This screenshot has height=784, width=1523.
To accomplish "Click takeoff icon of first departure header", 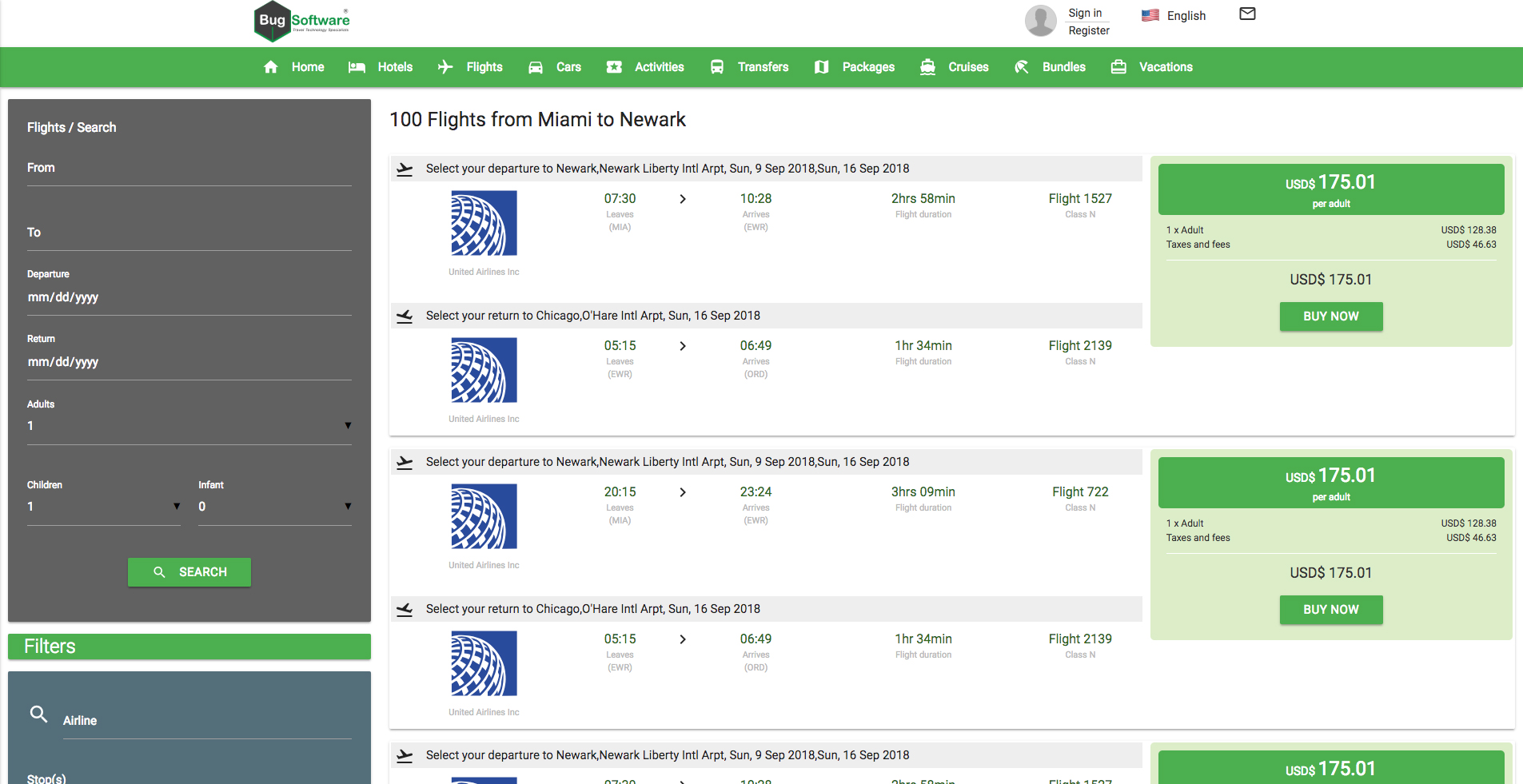I will pyautogui.click(x=405, y=169).
